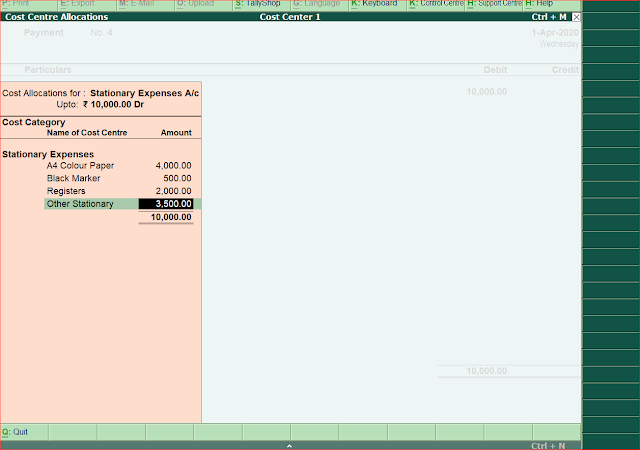Select the Registers cost centre
640x450 pixels.
[66, 191]
